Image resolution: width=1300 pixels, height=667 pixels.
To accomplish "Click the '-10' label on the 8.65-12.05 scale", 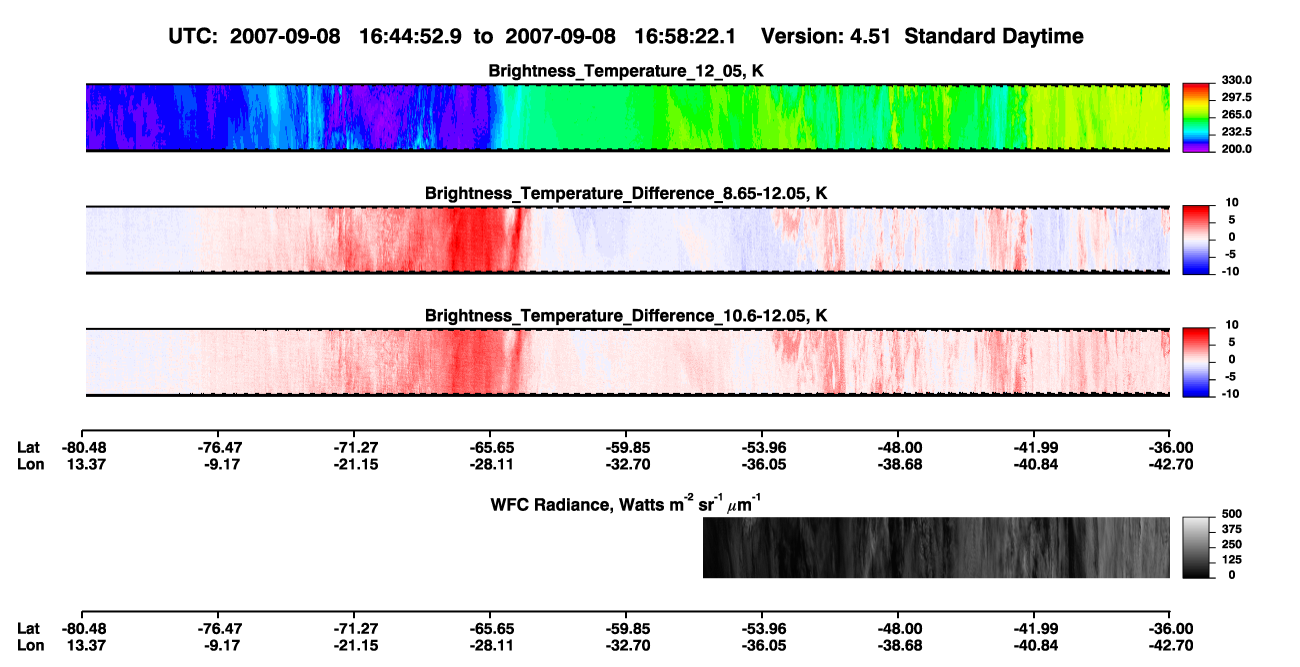I will coord(1229,271).
